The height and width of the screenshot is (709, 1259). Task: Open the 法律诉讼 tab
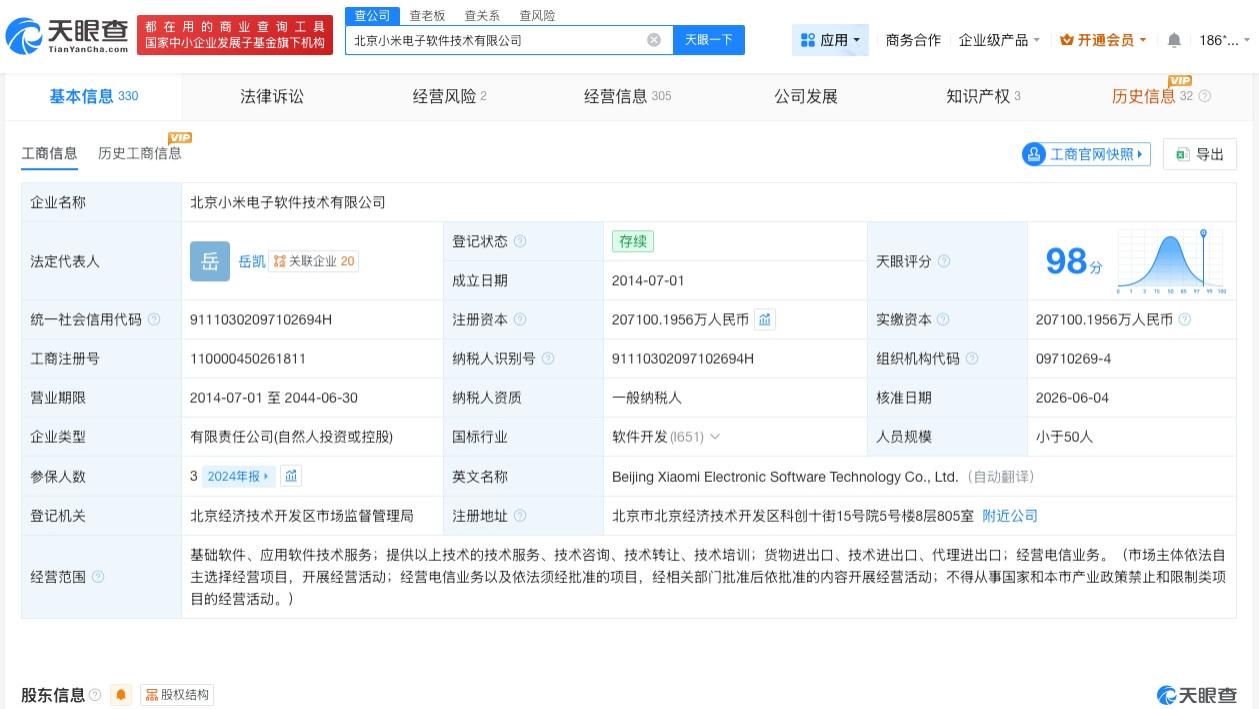pyautogui.click(x=272, y=96)
